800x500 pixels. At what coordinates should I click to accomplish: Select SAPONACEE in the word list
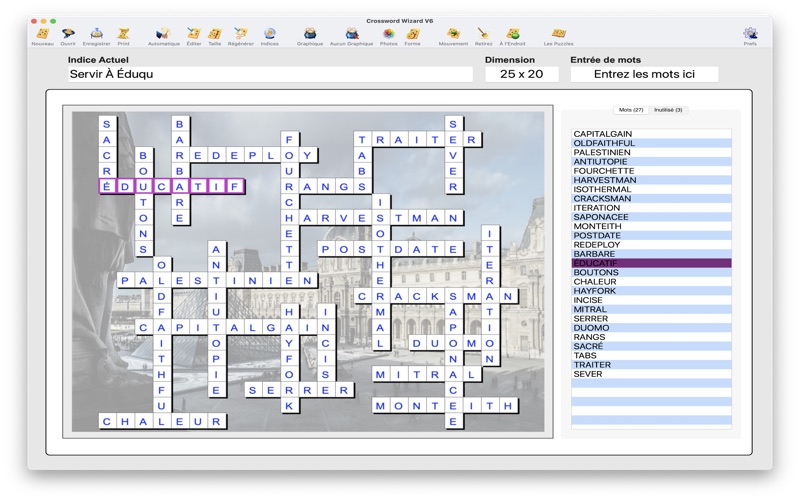tap(652, 217)
